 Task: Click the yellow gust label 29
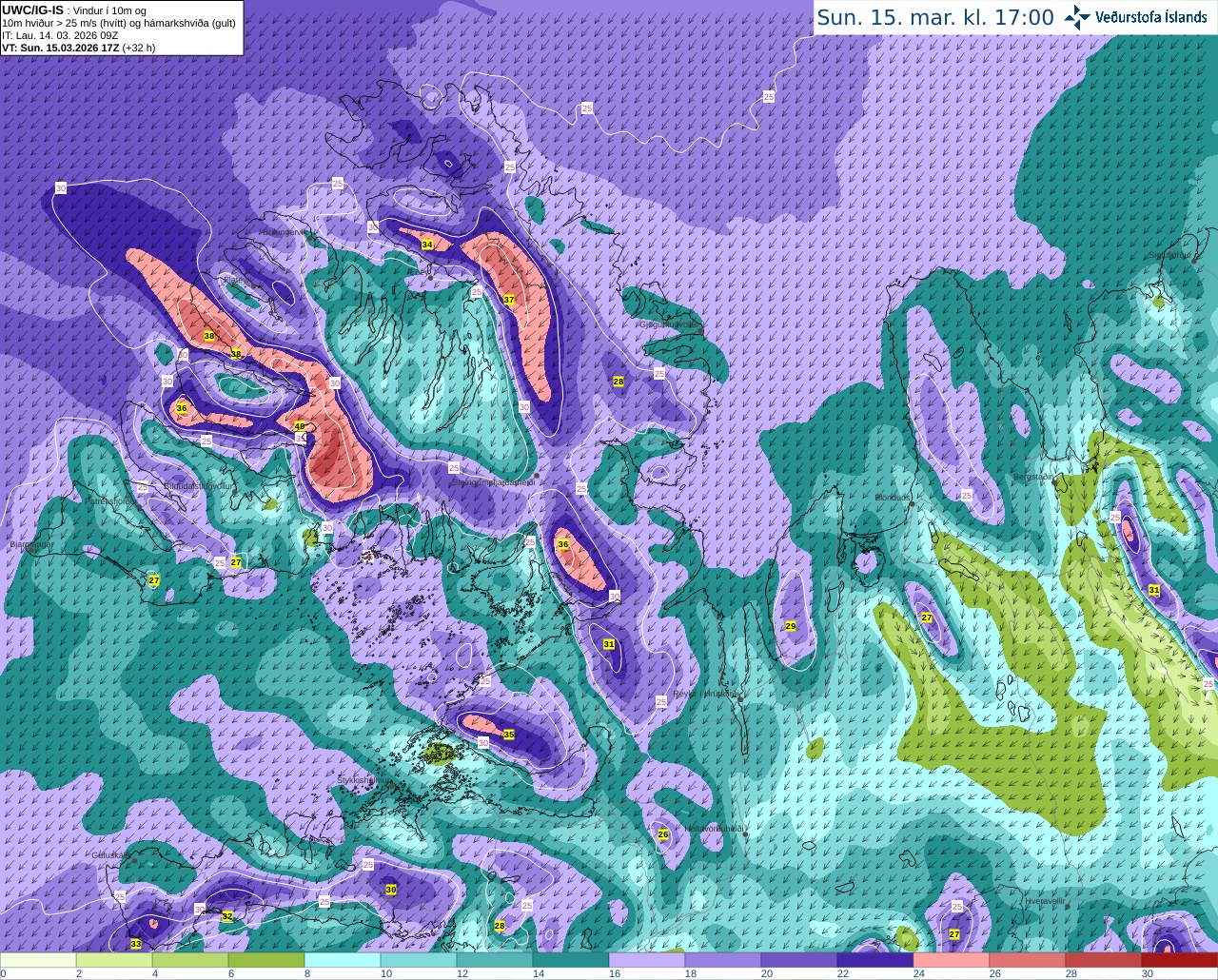790,626
